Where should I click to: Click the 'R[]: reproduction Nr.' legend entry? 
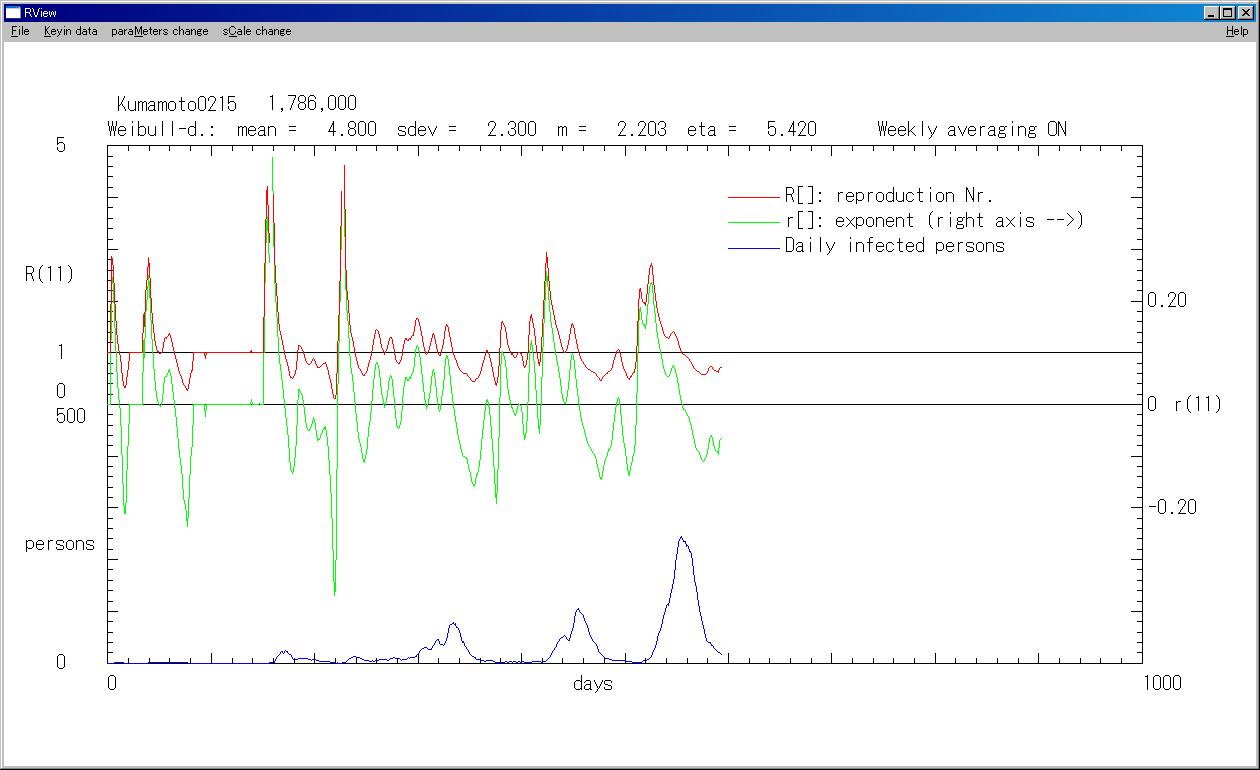click(889, 195)
